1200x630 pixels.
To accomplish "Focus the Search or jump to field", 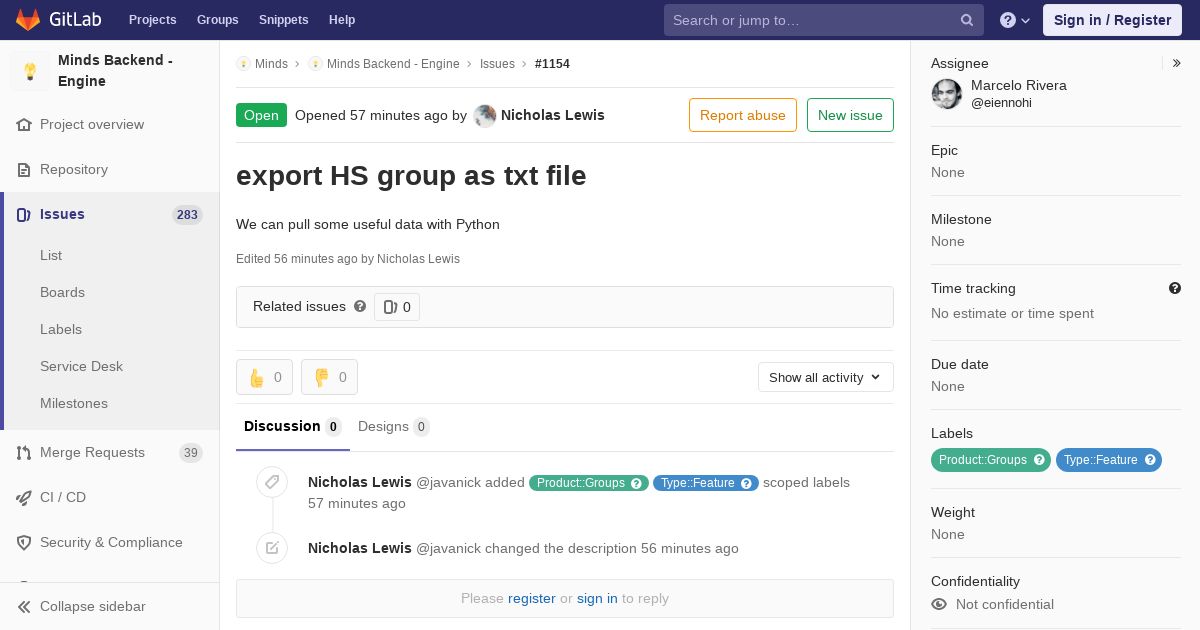I will pyautogui.click(x=824, y=20).
